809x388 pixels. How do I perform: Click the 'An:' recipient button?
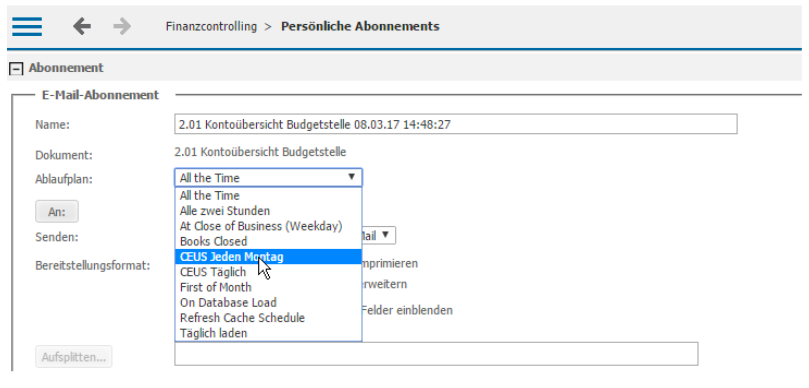click(x=57, y=212)
